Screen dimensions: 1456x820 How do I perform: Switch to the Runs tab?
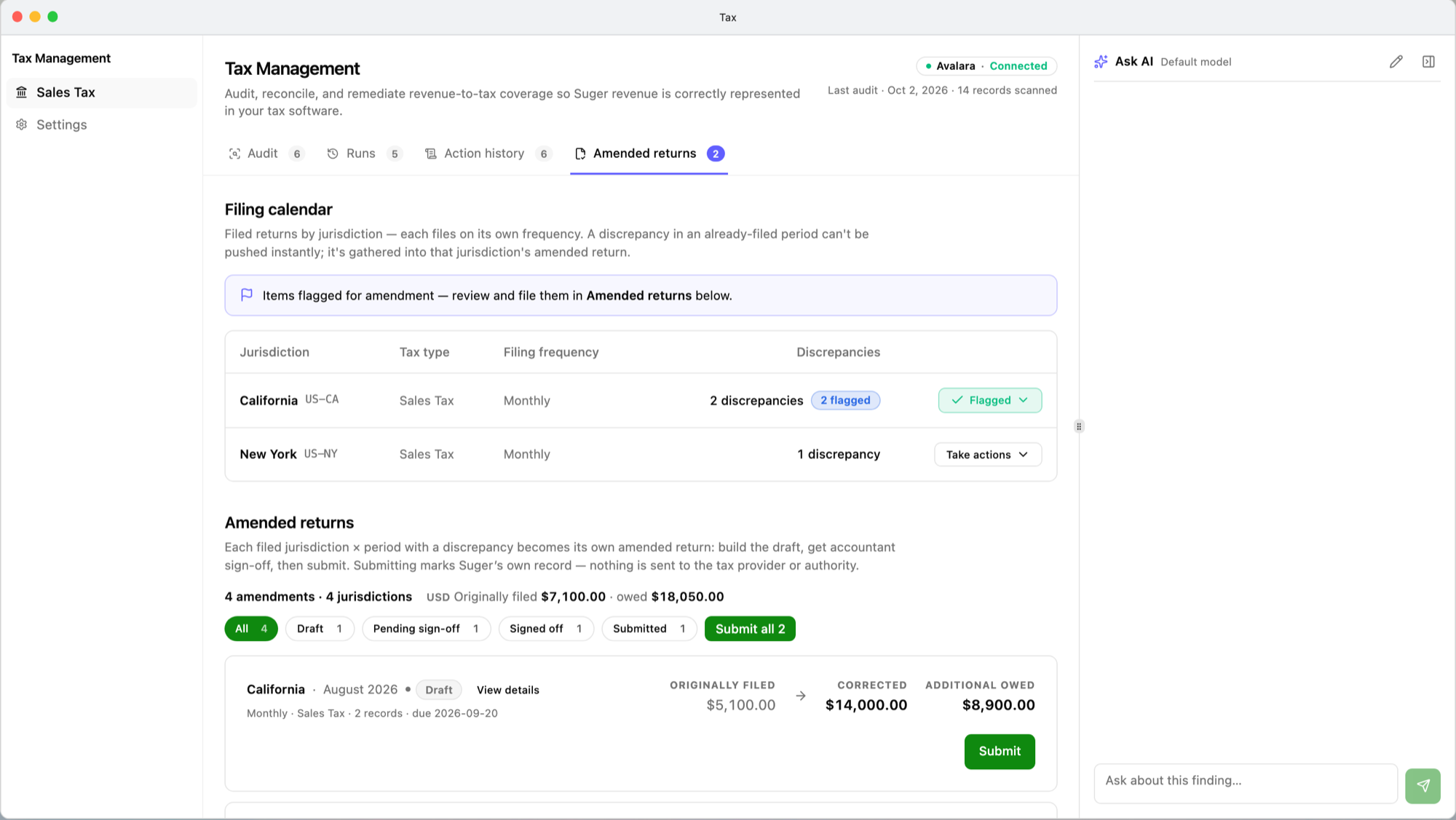click(x=364, y=154)
